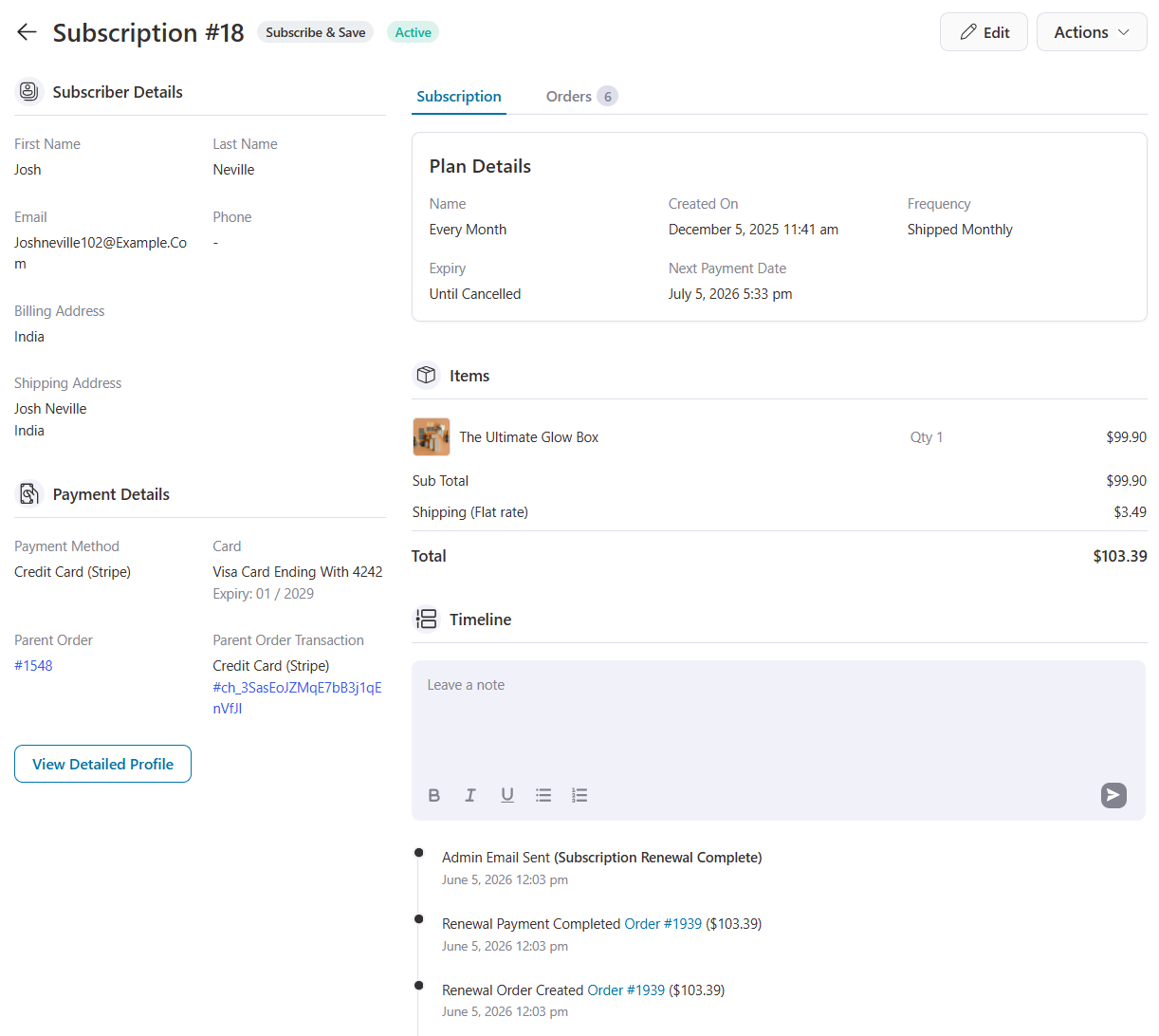Image resolution: width=1159 pixels, height=1036 pixels.
Task: Apply underline formatting in the note editor
Action: [507, 795]
